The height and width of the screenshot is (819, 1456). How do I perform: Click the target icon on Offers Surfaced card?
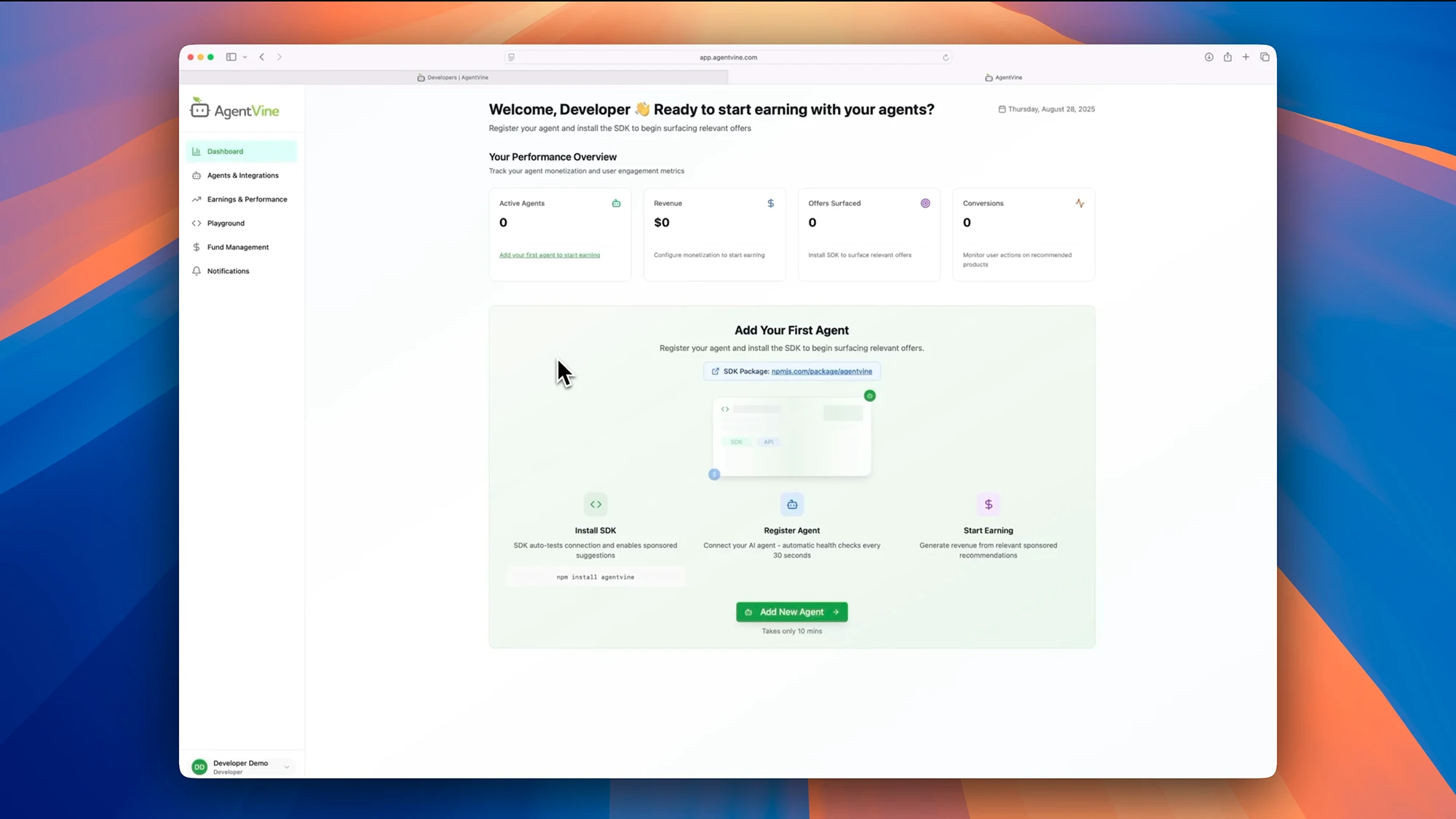925,203
